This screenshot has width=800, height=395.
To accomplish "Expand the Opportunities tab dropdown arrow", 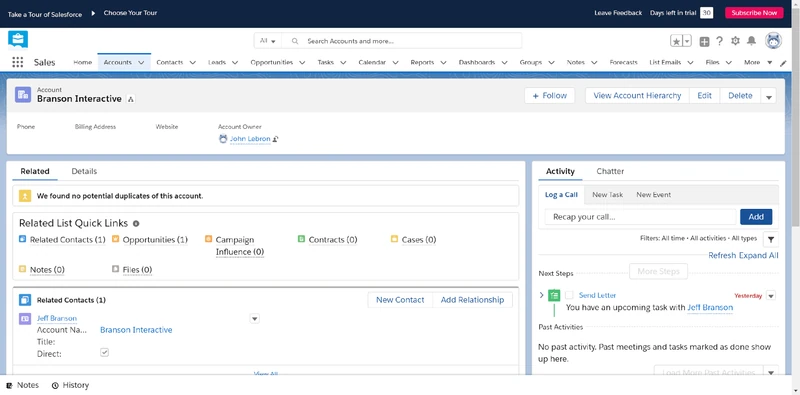I will (302, 63).
